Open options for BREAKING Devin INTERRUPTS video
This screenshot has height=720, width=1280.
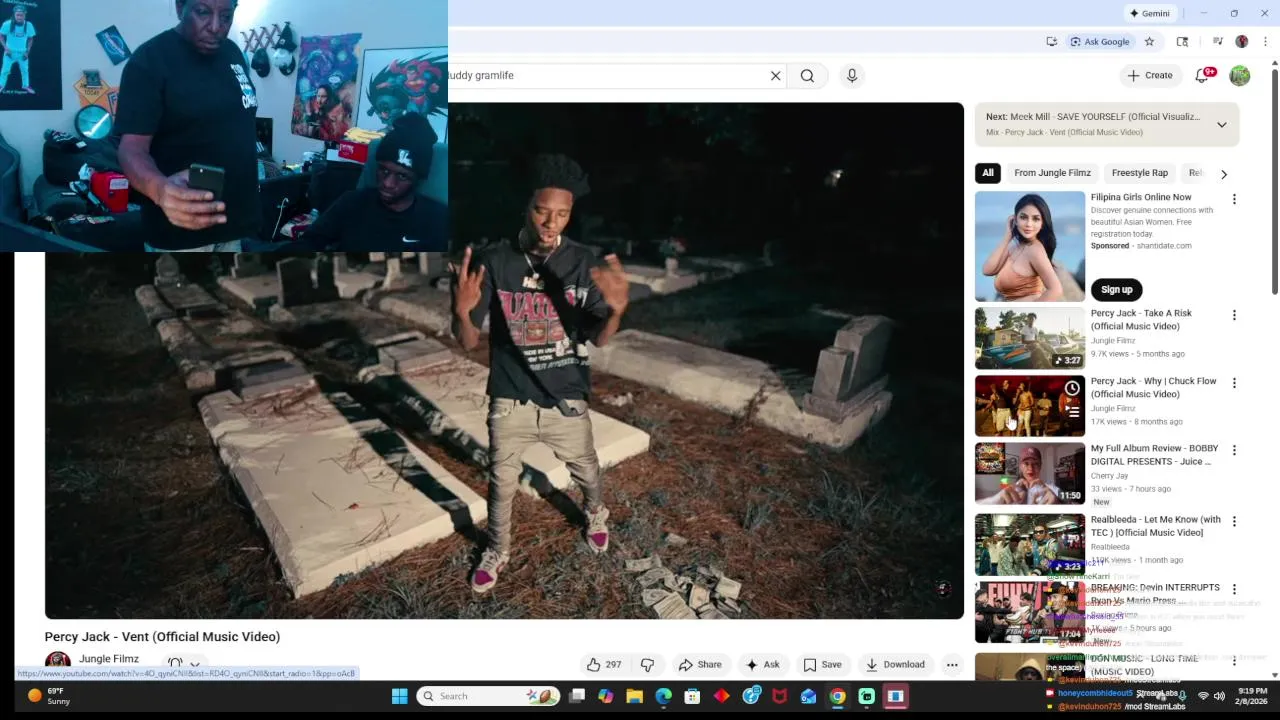click(x=1234, y=589)
